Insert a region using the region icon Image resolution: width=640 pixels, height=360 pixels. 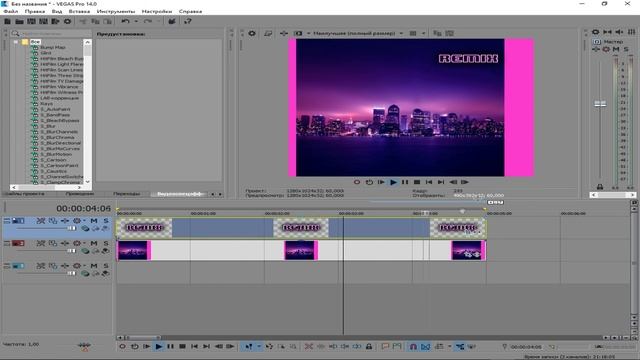tap(397, 347)
